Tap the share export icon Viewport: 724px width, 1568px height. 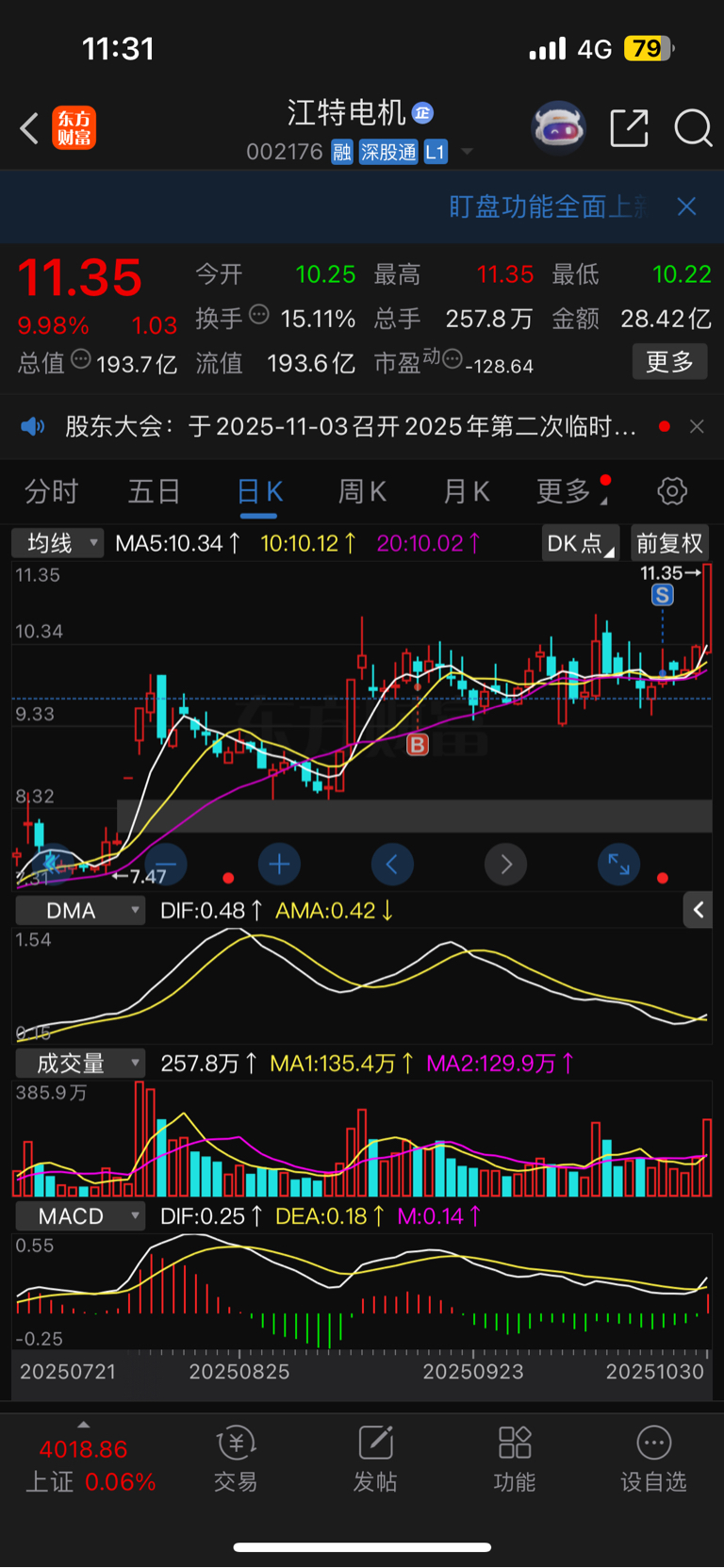click(x=629, y=127)
